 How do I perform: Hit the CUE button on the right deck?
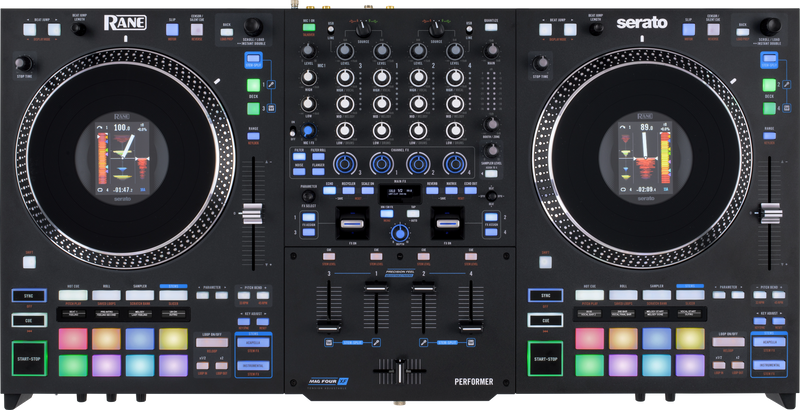point(545,320)
